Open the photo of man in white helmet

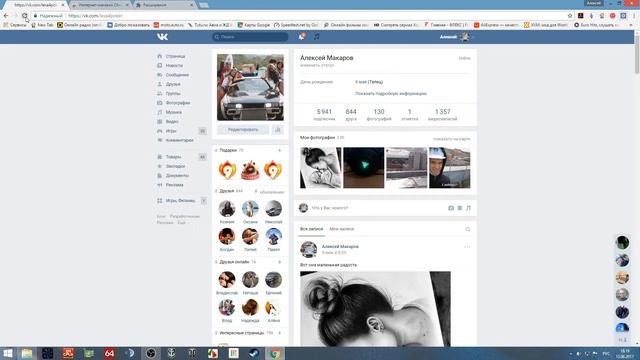(x=449, y=168)
